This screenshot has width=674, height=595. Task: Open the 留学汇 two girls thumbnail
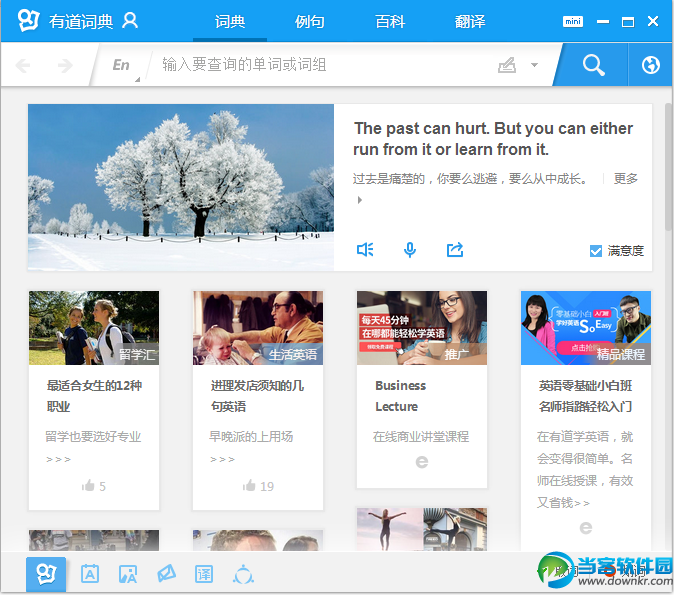(x=94, y=328)
